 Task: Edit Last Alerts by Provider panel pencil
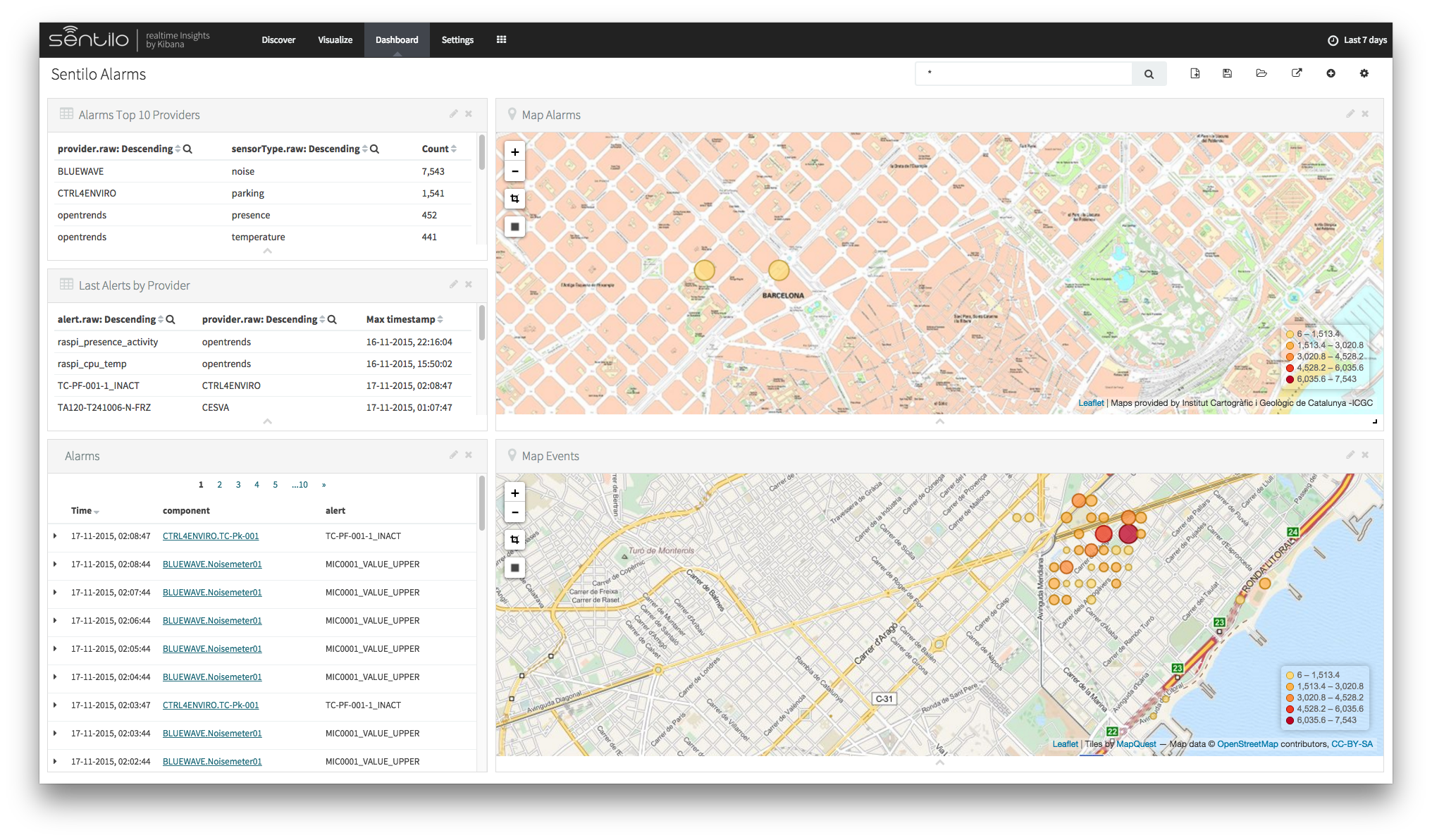(453, 284)
